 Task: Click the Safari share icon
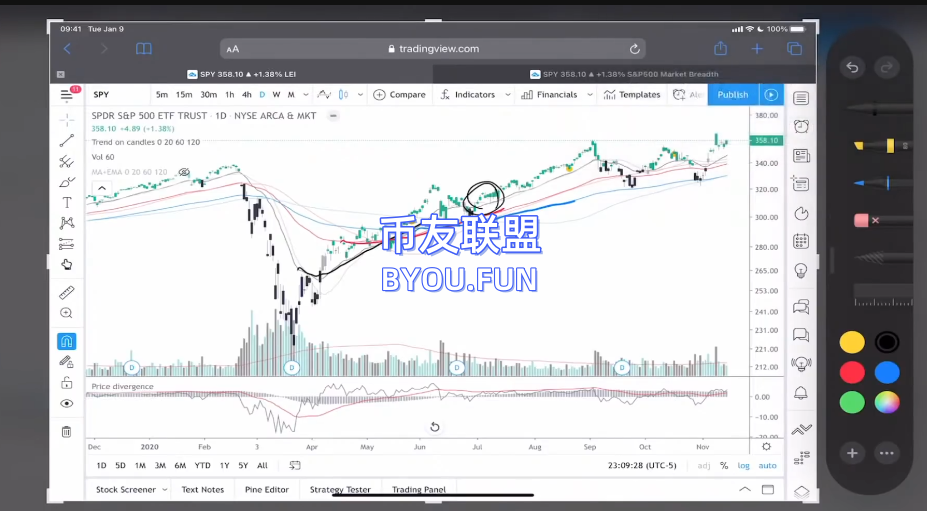pos(720,48)
